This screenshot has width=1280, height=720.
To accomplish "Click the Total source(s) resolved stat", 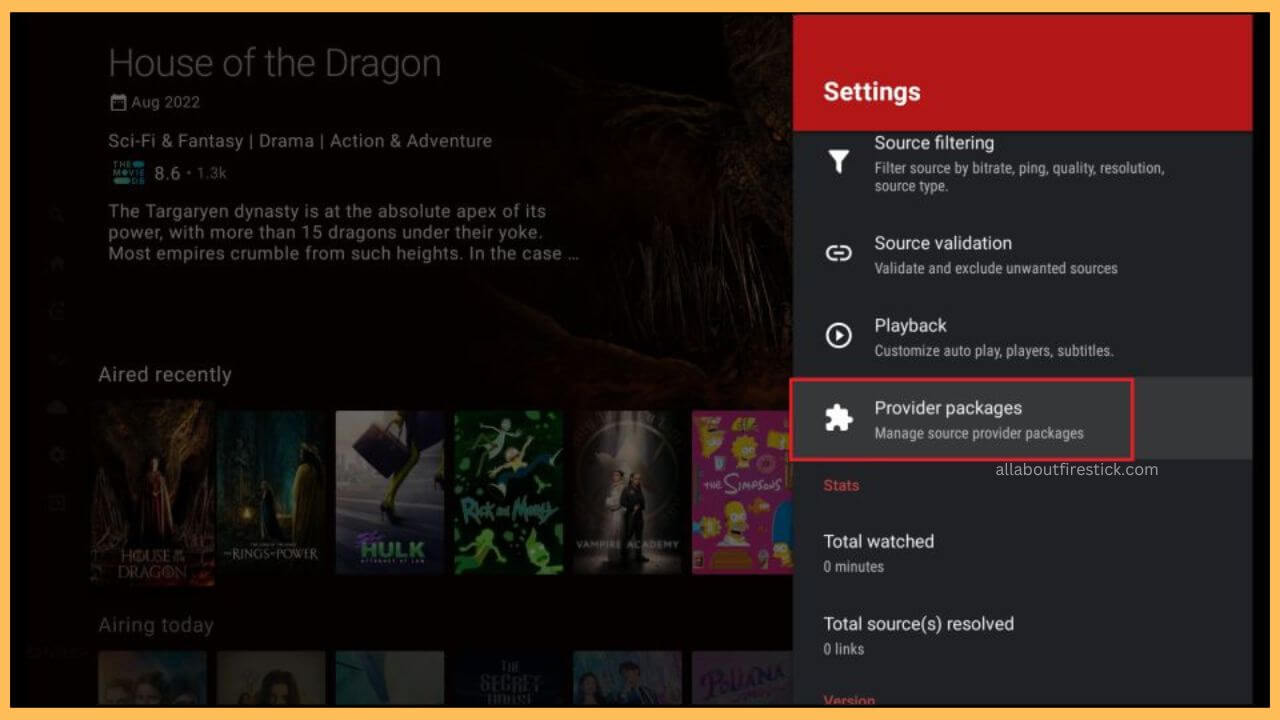I will (918, 624).
